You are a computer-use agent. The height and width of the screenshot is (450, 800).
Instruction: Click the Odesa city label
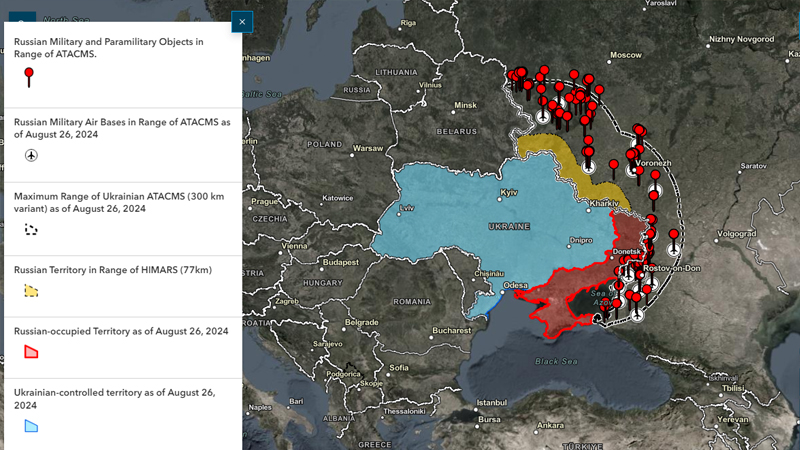(515, 285)
